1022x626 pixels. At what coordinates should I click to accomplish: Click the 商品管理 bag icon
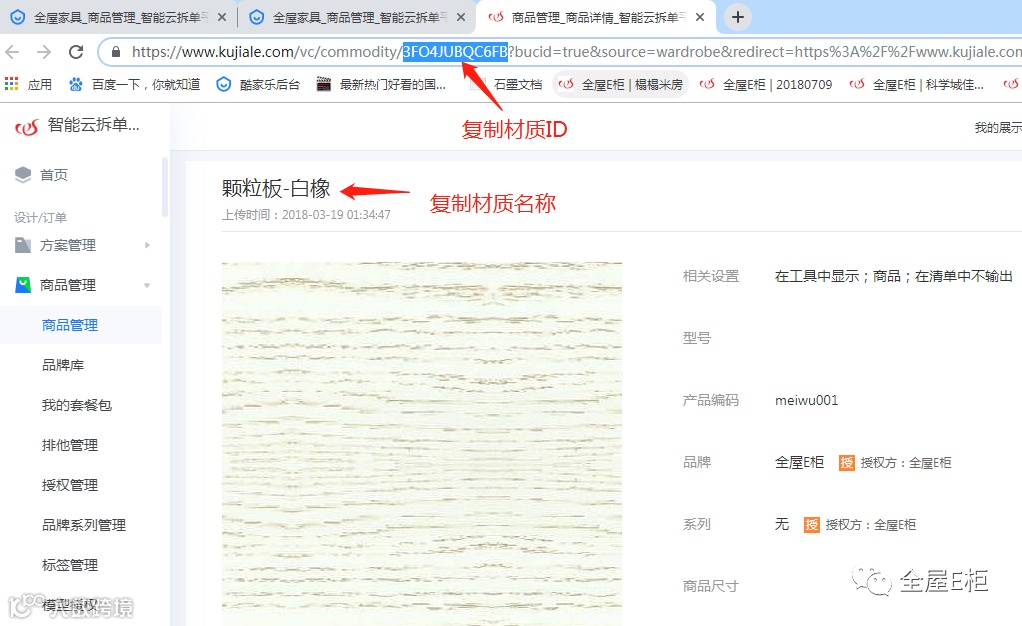(x=23, y=284)
